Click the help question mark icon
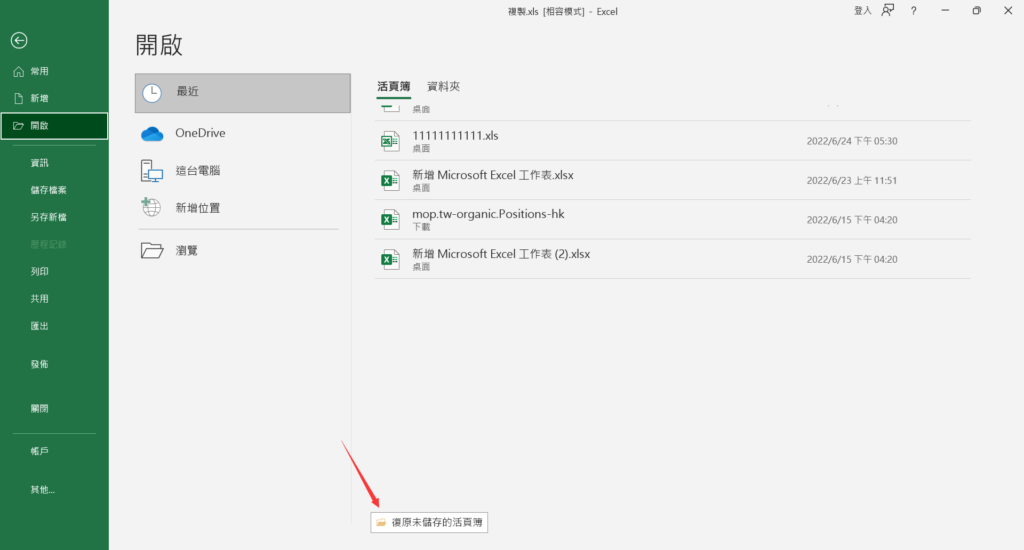1024x550 pixels. tap(913, 11)
